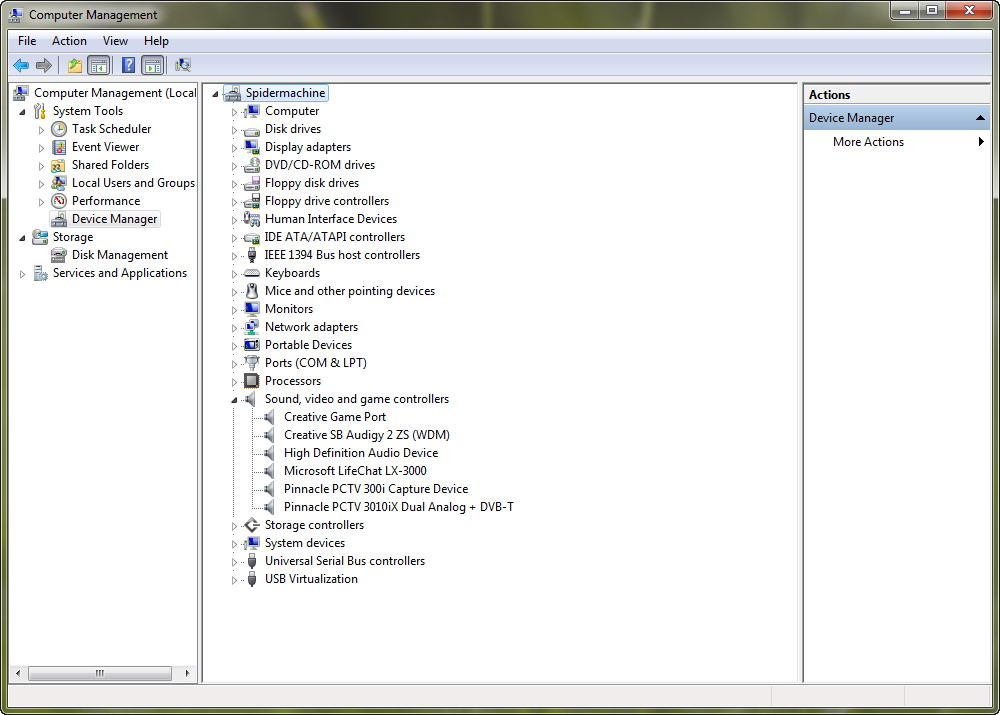Expand the System devices category
The width and height of the screenshot is (1000, 715).
234,544
